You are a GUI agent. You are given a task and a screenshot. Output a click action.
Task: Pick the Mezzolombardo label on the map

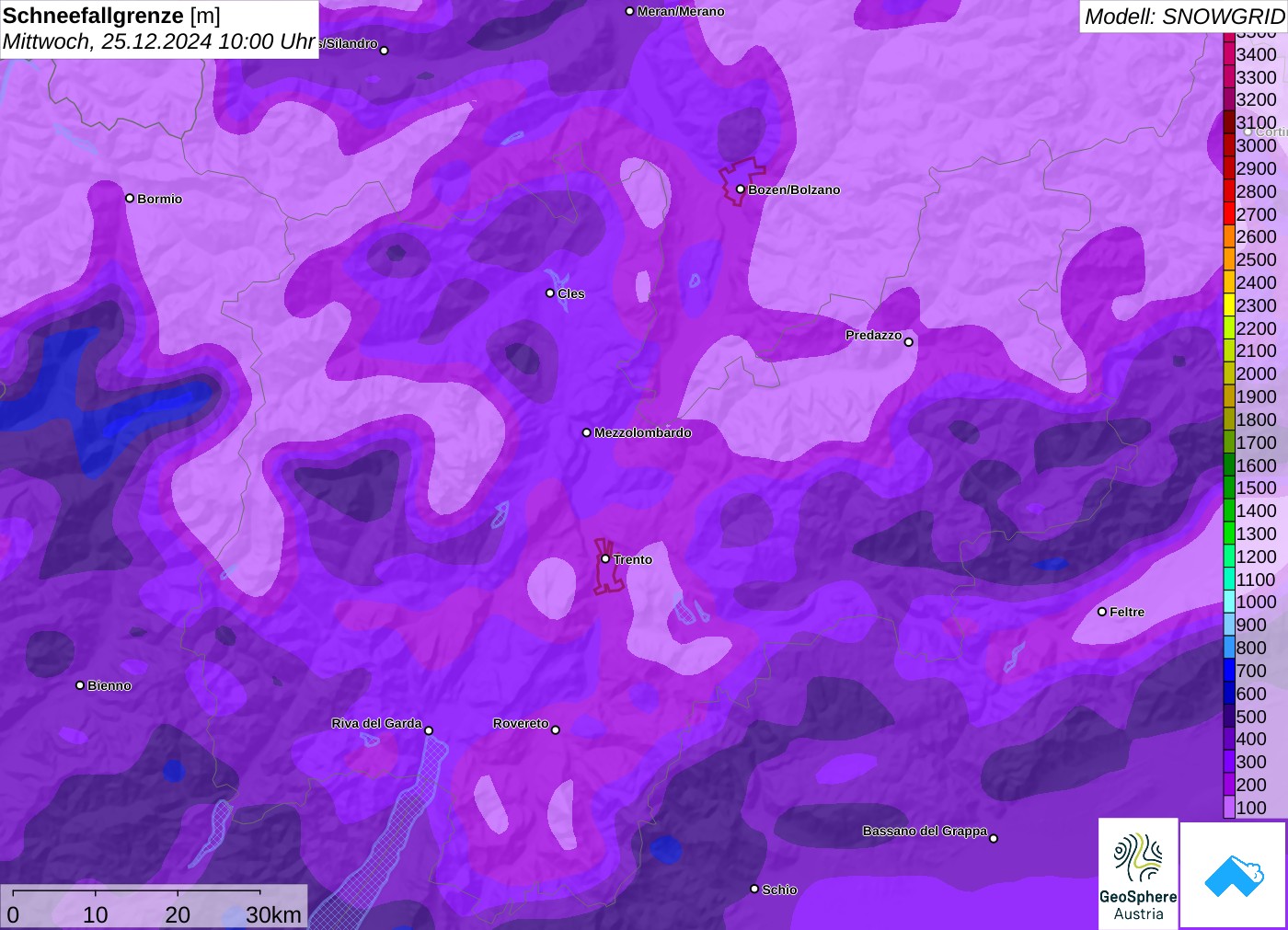[x=643, y=432]
